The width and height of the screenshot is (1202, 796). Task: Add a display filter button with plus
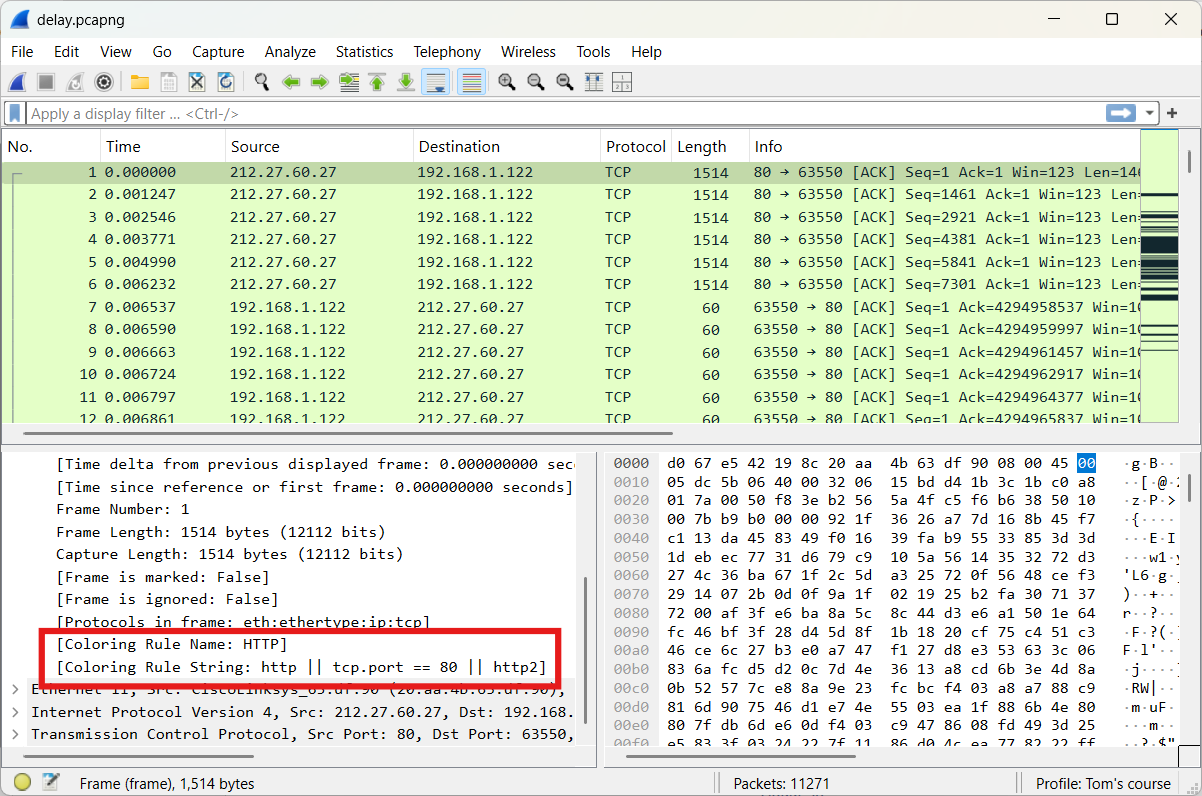1172,113
